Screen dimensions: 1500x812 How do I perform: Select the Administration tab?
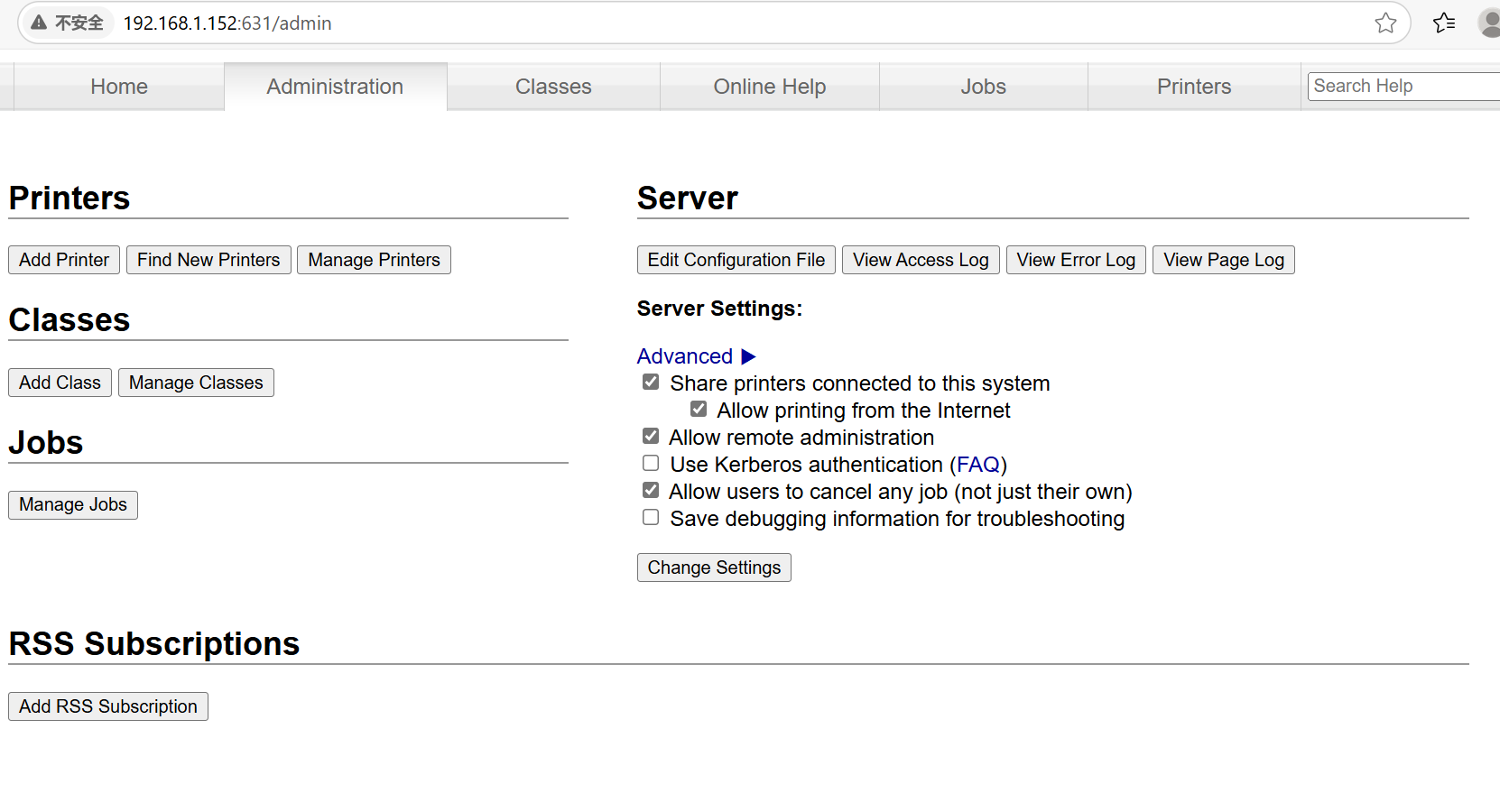point(335,87)
